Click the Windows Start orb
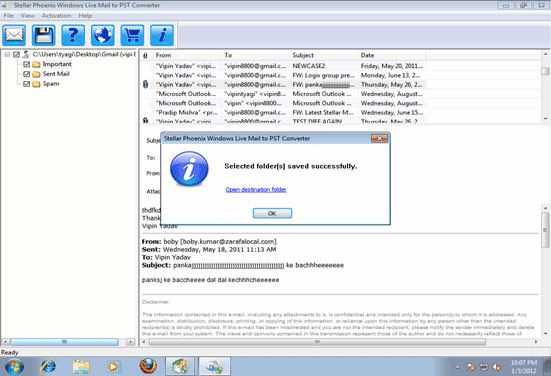551x376 pixels. coord(14,367)
